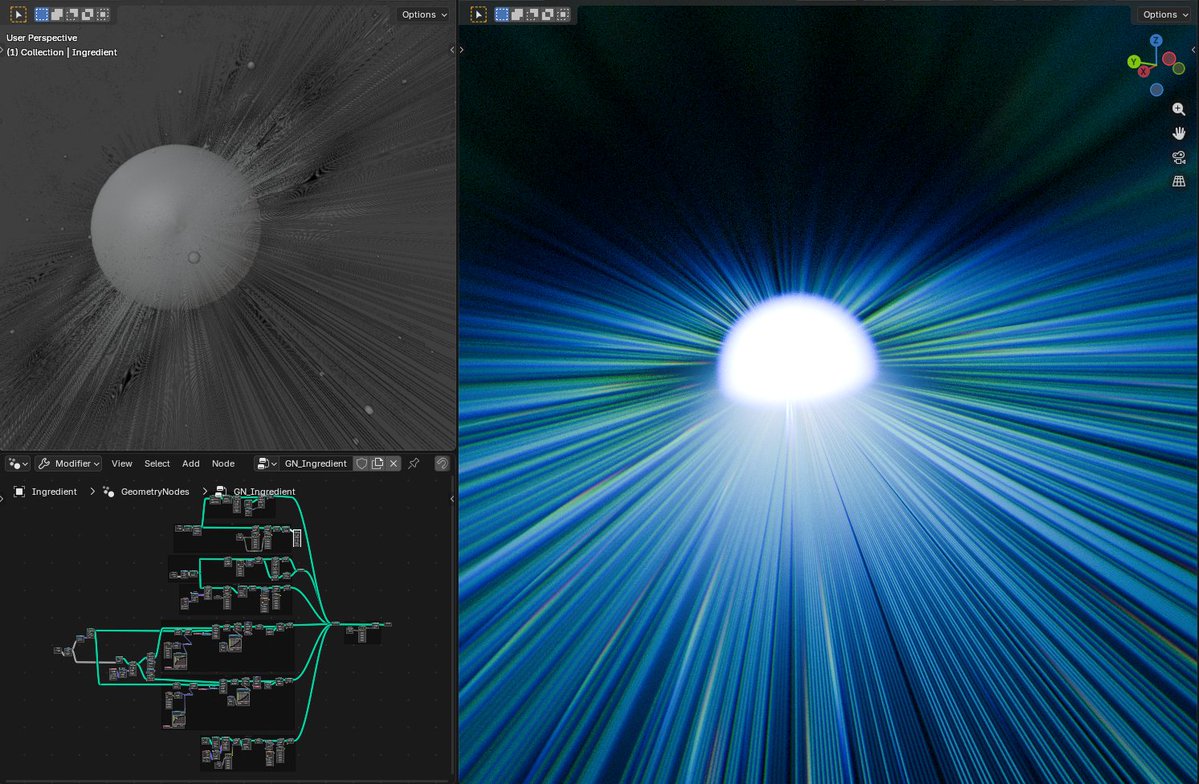Click the snapping hook icon in the node header
Image resolution: width=1199 pixels, height=784 pixels.
tap(440, 462)
